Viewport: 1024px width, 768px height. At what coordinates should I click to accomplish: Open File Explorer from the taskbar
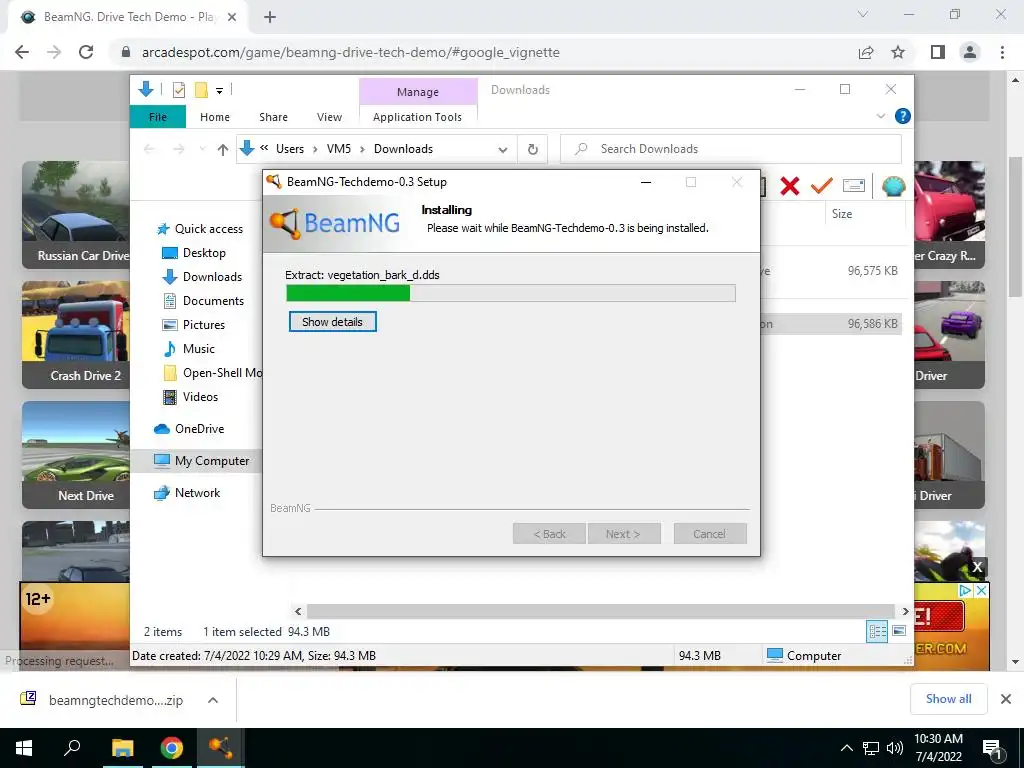pyautogui.click(x=122, y=748)
